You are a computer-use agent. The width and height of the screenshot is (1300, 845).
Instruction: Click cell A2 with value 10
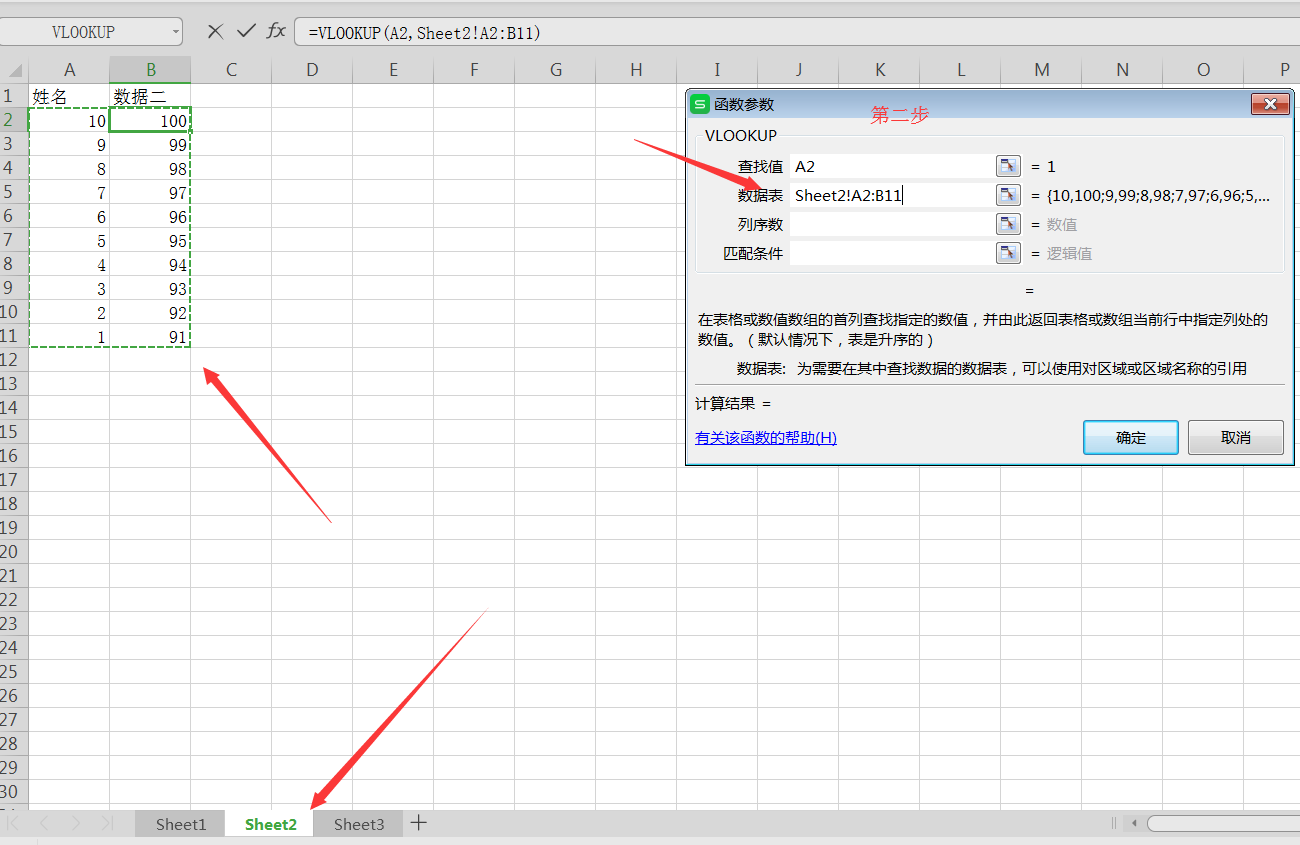click(69, 120)
